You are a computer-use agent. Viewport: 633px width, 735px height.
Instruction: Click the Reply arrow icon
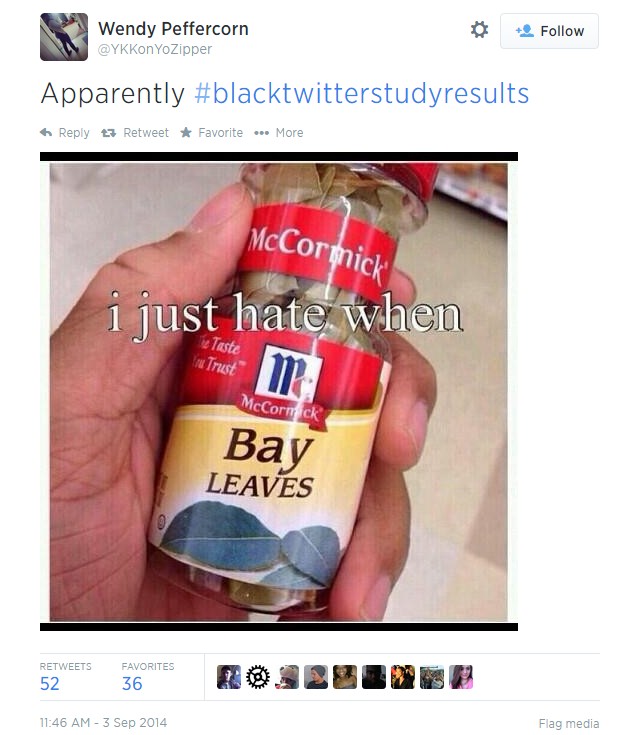[46, 133]
